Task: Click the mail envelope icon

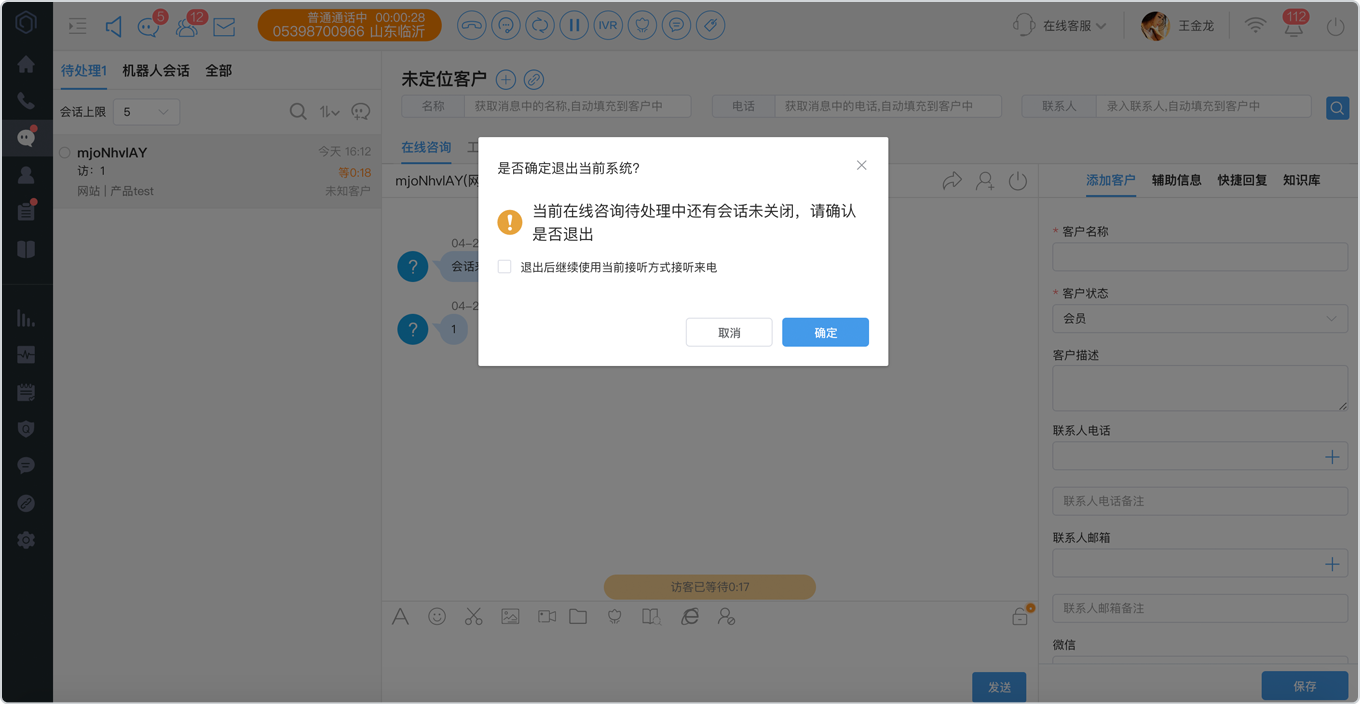Action: 224,27
